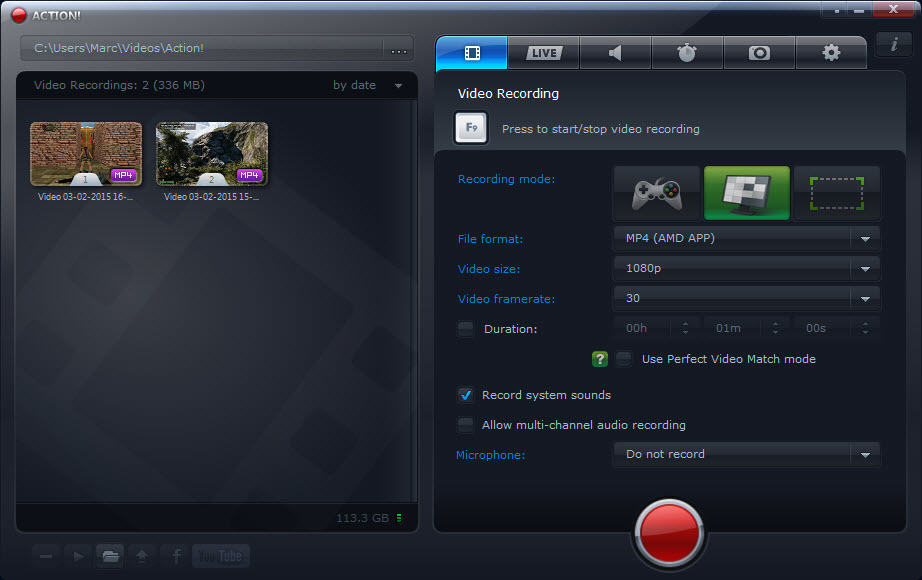This screenshot has height=580, width=922.
Task: Open the Video framerate dropdown
Action: (x=746, y=298)
